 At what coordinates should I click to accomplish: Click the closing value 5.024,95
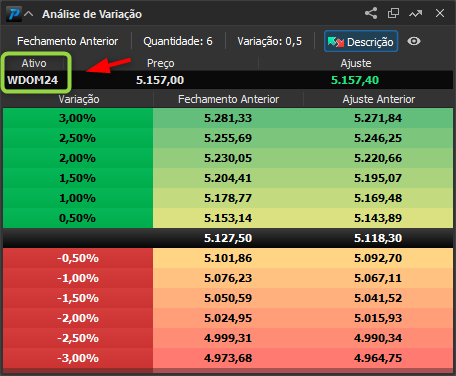228,318
